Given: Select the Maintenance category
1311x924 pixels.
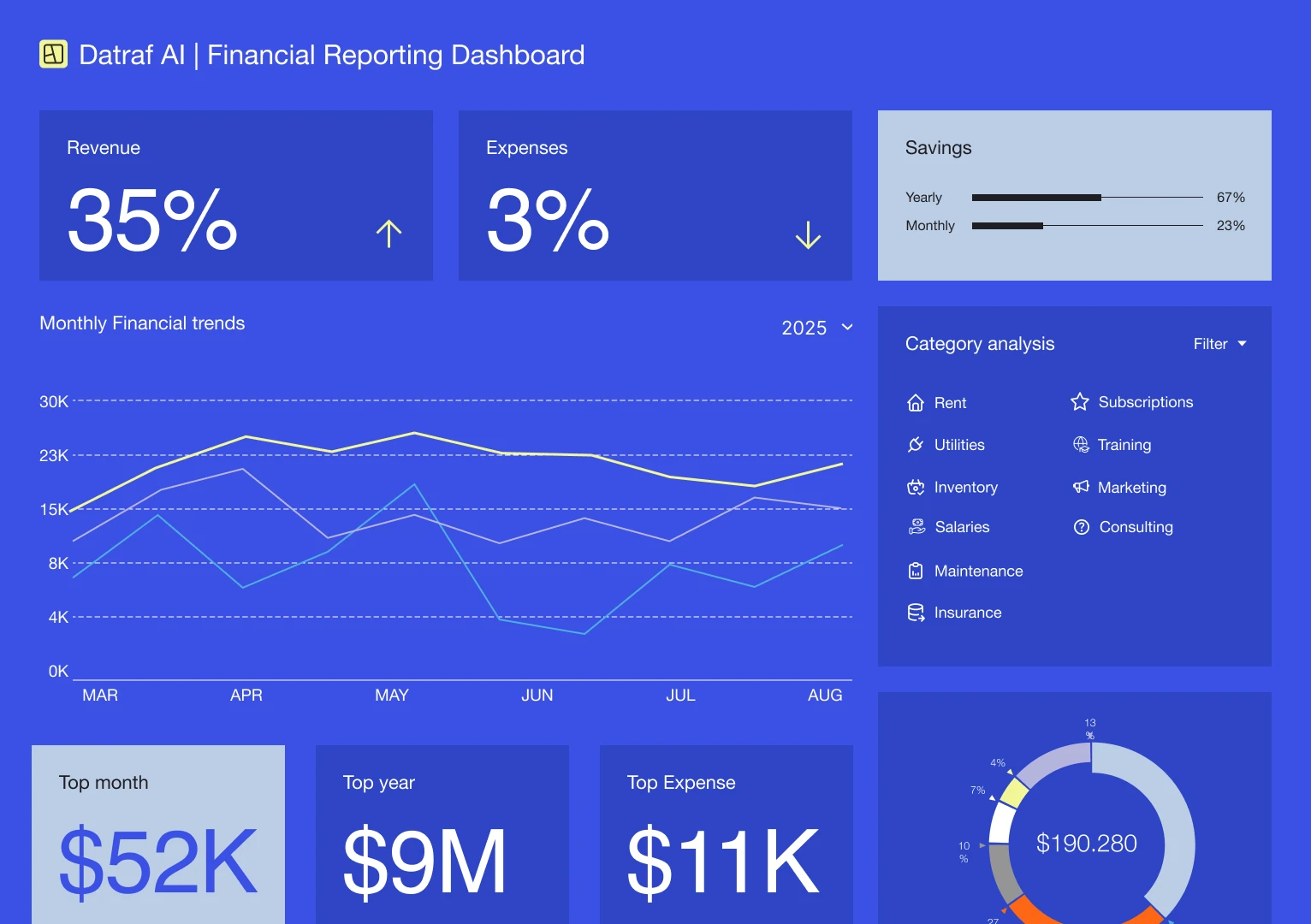Looking at the screenshot, I should [x=965, y=571].
